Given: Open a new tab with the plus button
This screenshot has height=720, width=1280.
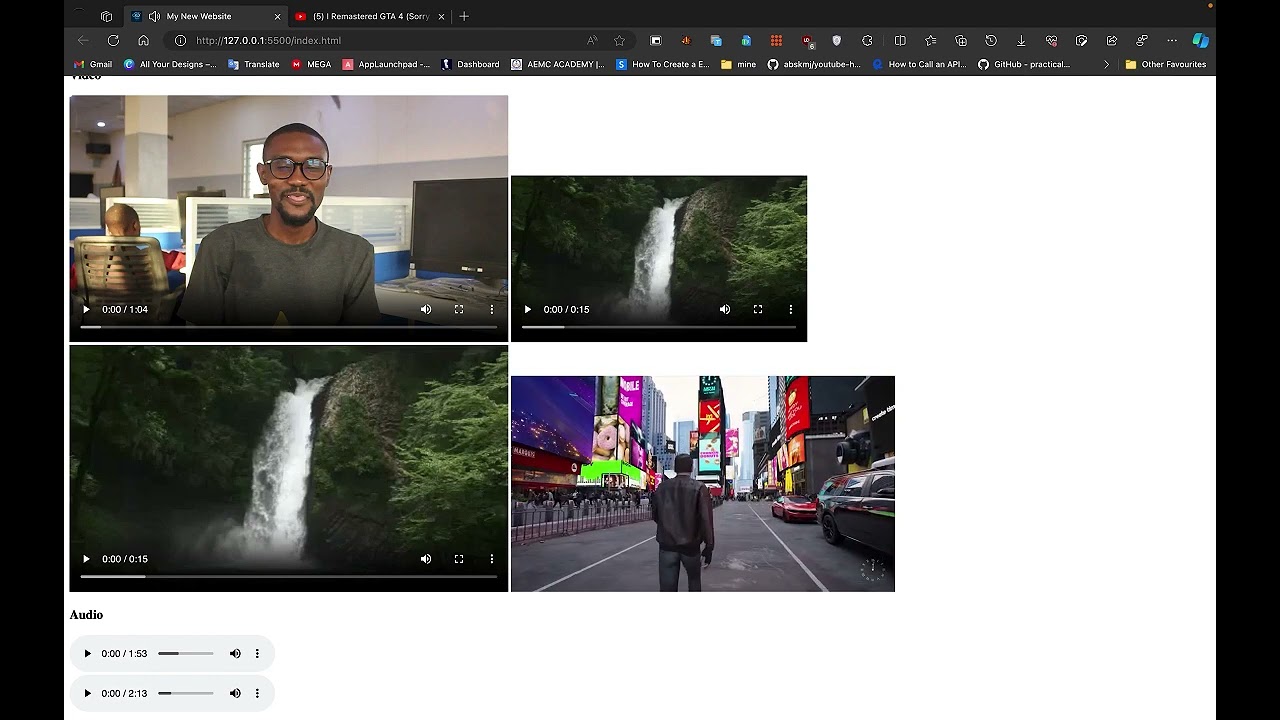Looking at the screenshot, I should 464,16.
